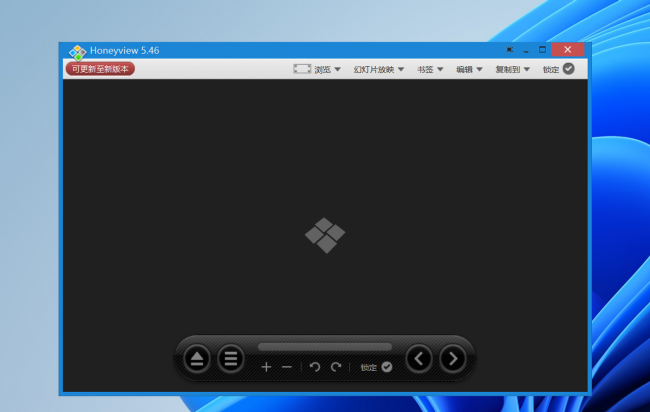650x412 pixels.
Task: Open the 幻灯片放映 dropdown menu
Action: (378, 69)
